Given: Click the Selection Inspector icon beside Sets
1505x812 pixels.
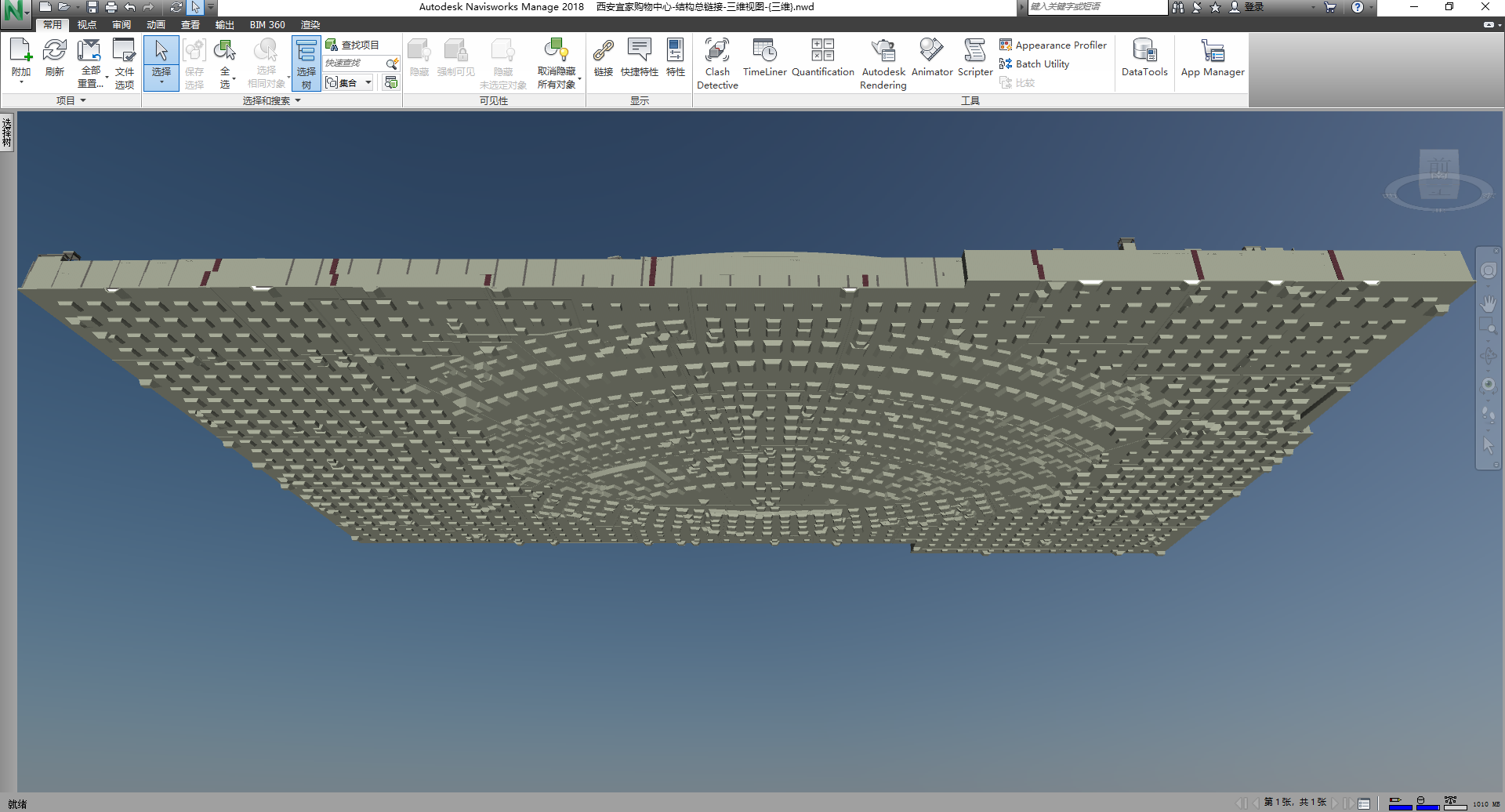Looking at the screenshot, I should click(x=390, y=82).
